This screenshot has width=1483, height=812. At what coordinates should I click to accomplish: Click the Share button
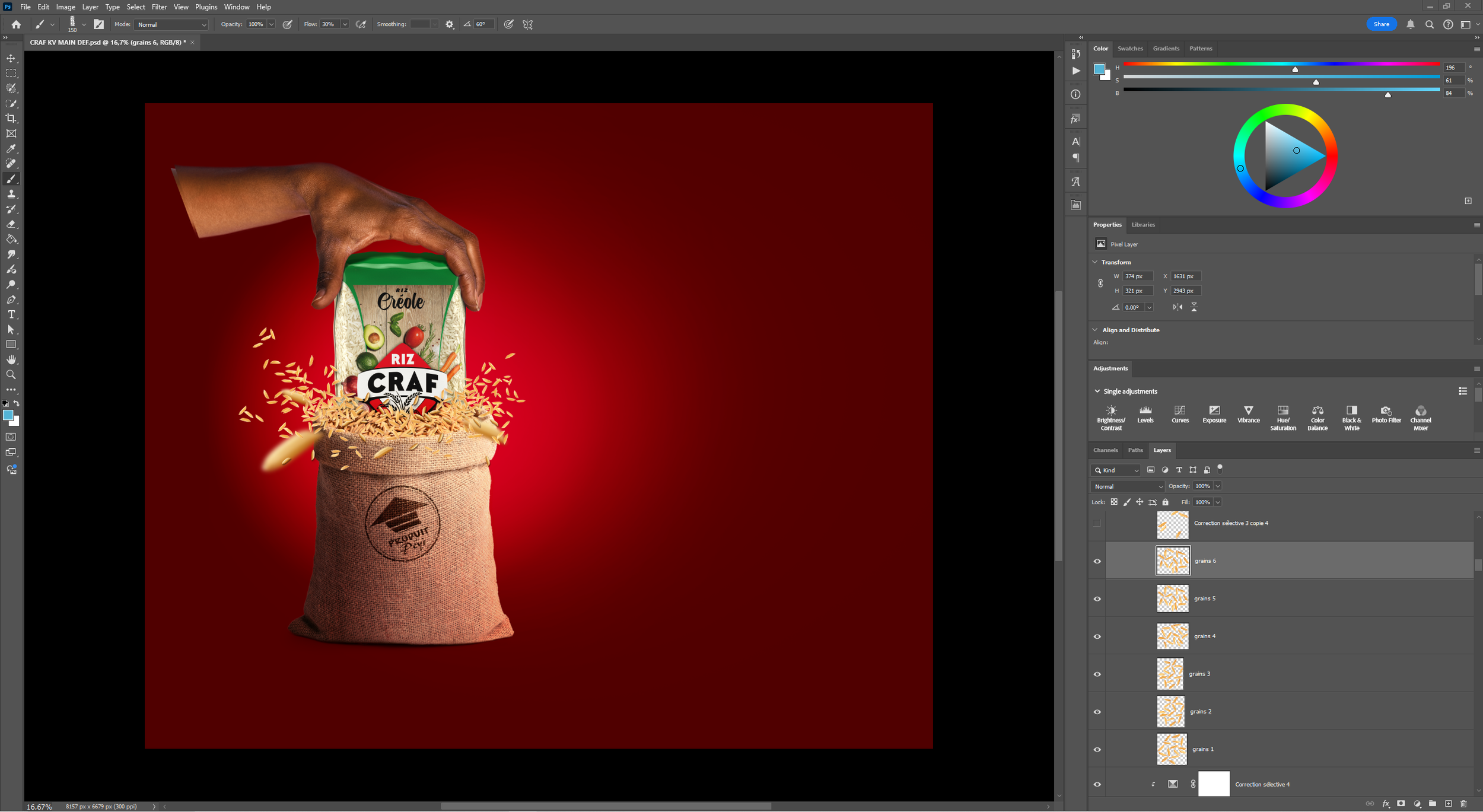(x=1381, y=24)
